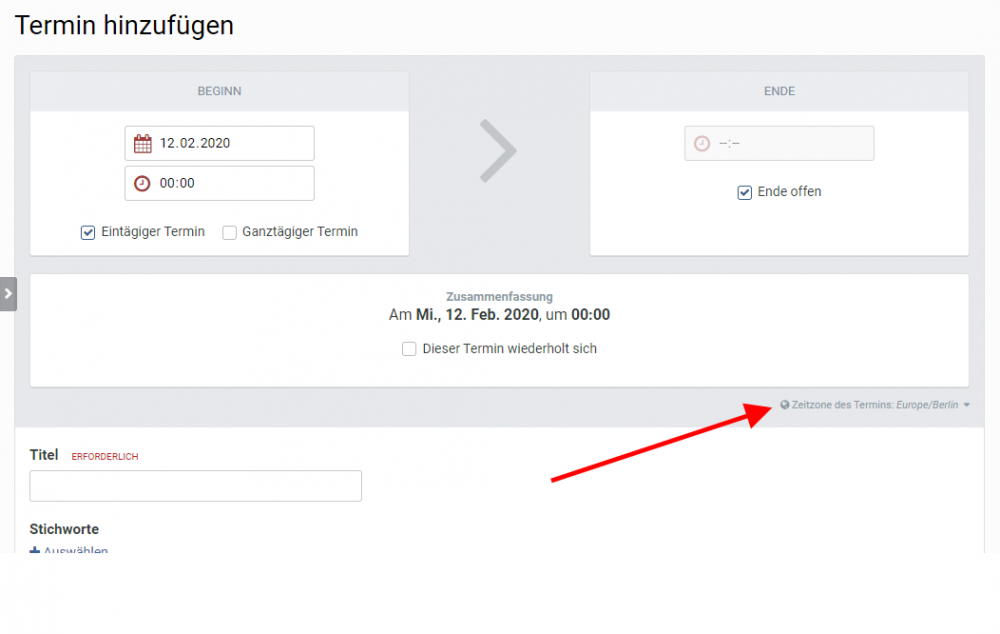
Task: Check Dieser Termin wiederholt sich
Action: point(409,348)
